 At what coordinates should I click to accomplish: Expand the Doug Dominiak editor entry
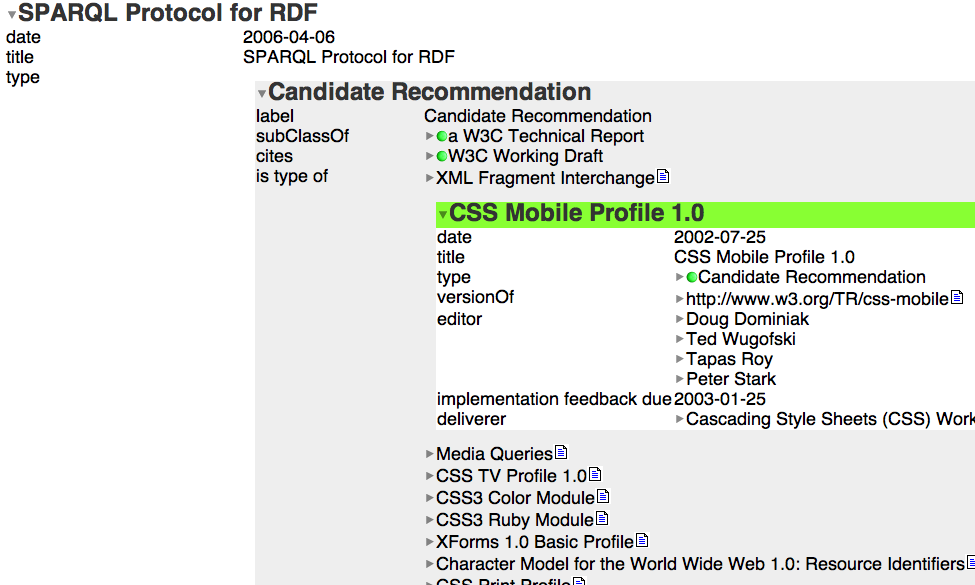click(680, 320)
